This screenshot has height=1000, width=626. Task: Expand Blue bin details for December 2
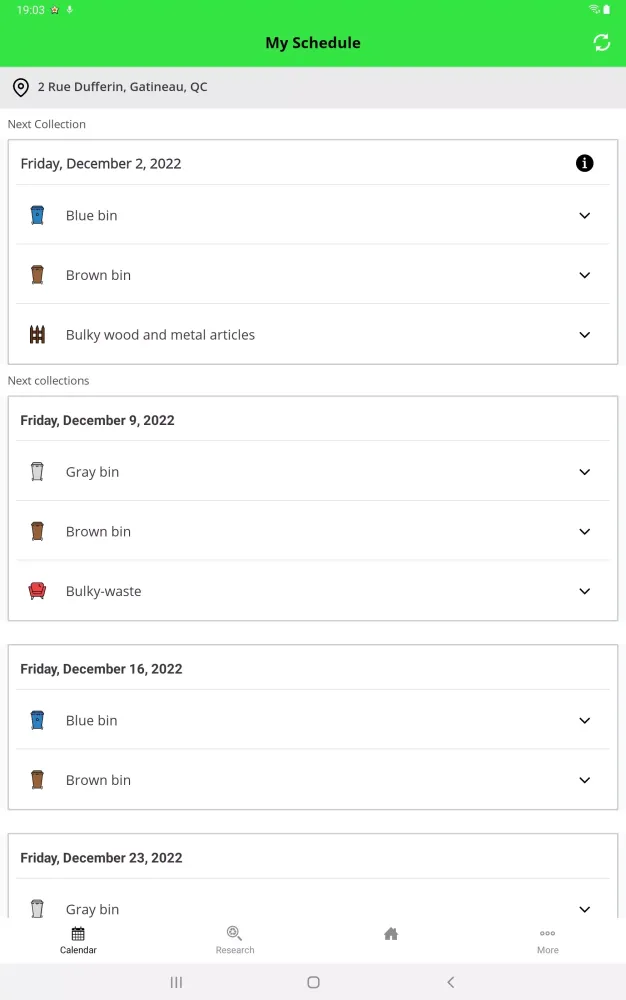pyautogui.click(x=585, y=215)
